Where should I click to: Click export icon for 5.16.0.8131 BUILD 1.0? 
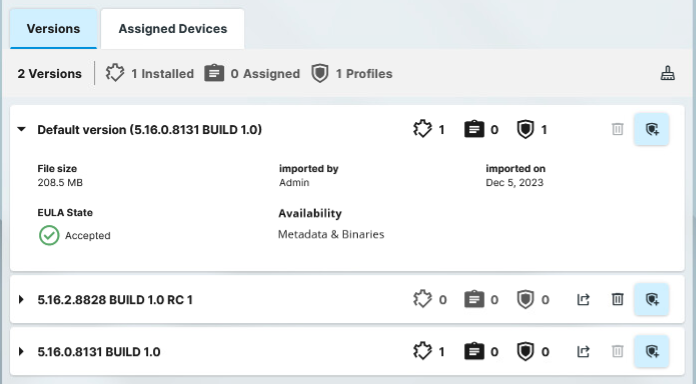point(583,352)
